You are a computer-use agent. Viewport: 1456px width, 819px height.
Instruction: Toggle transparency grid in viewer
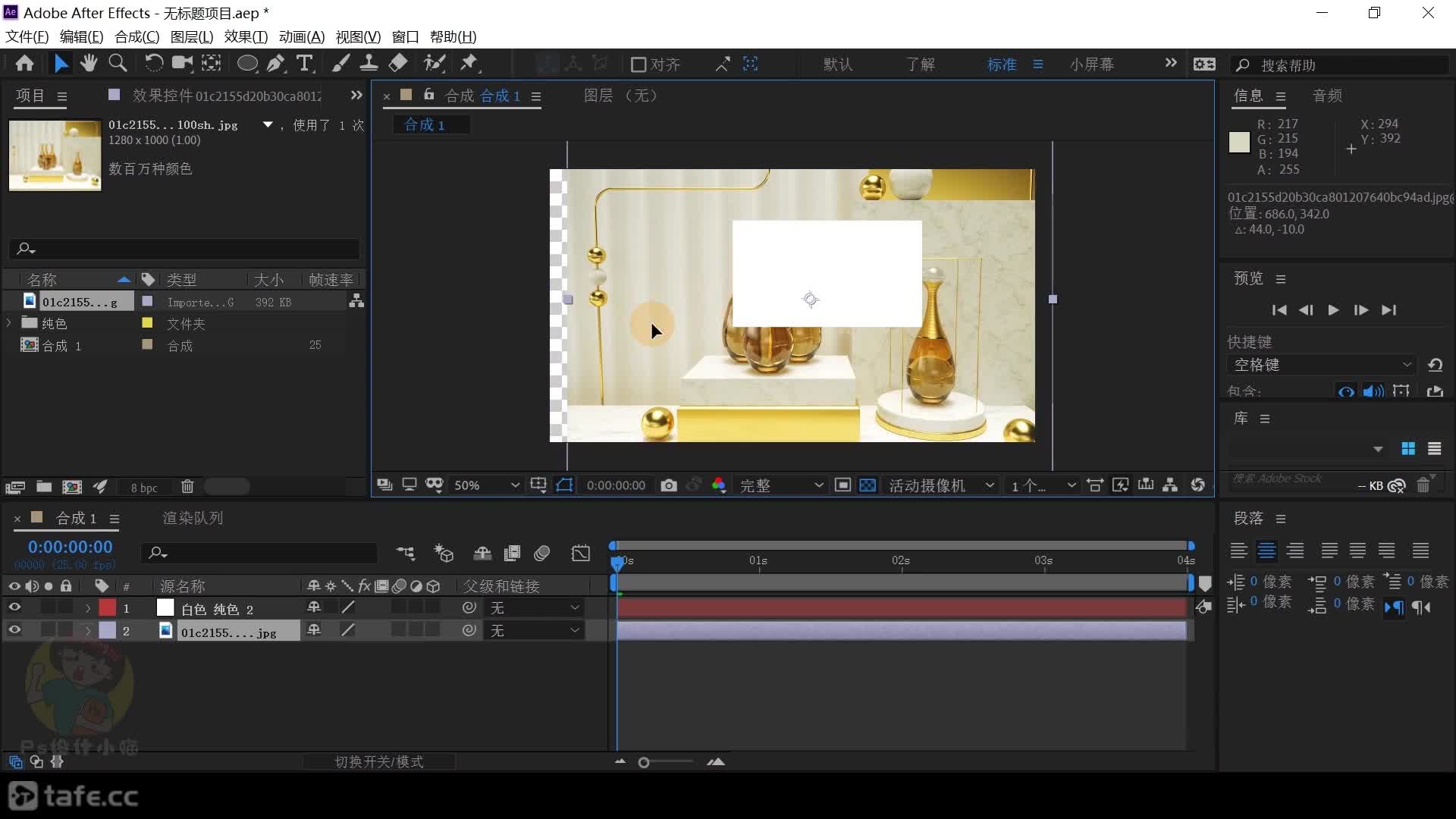click(x=868, y=485)
